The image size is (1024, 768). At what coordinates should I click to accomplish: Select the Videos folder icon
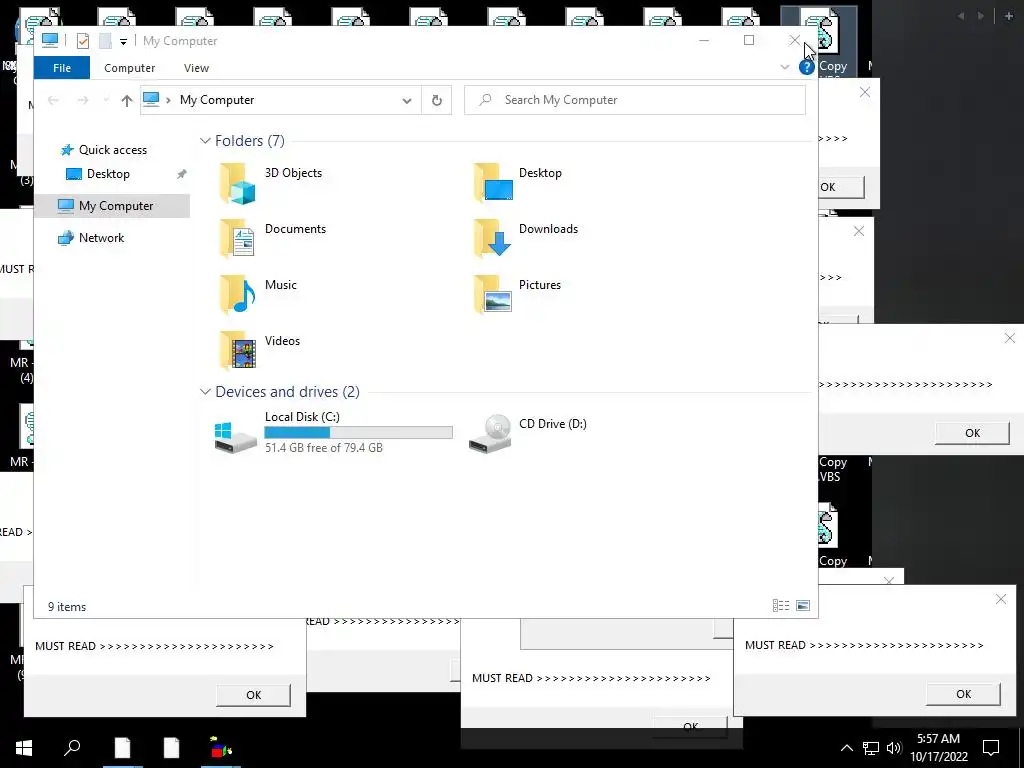(238, 350)
